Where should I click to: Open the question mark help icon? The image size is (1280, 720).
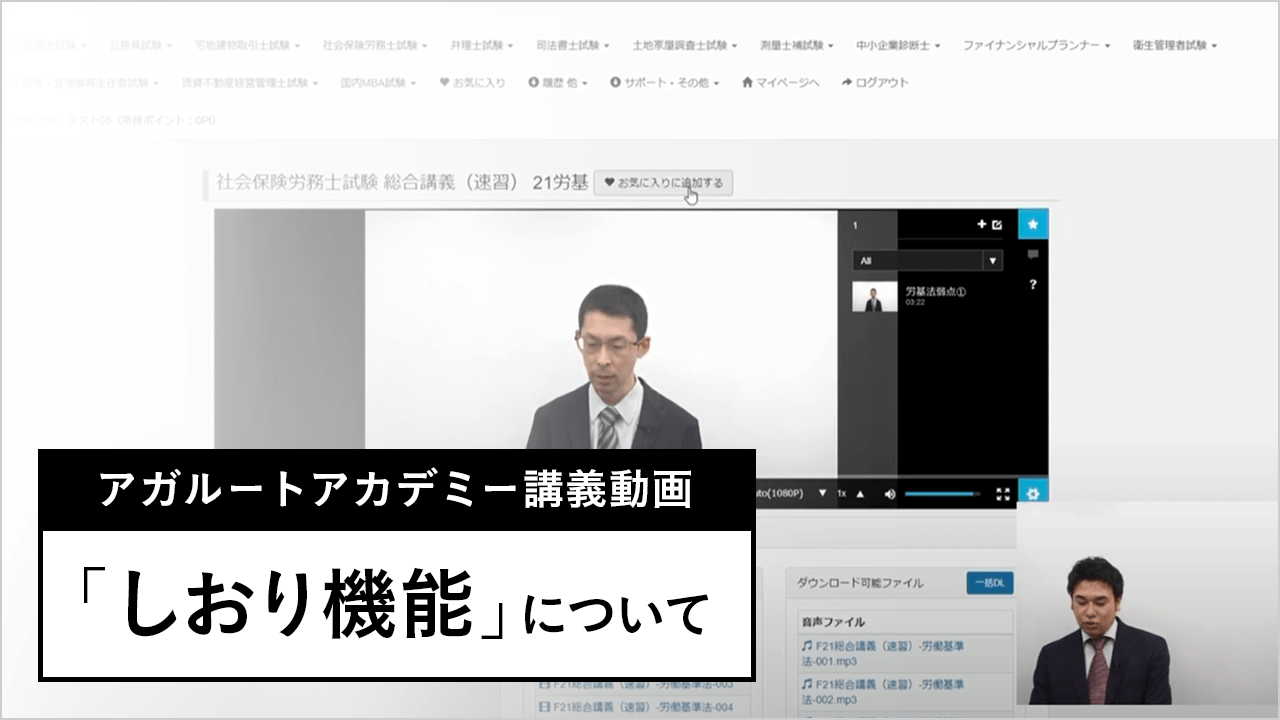pyautogui.click(x=1033, y=285)
